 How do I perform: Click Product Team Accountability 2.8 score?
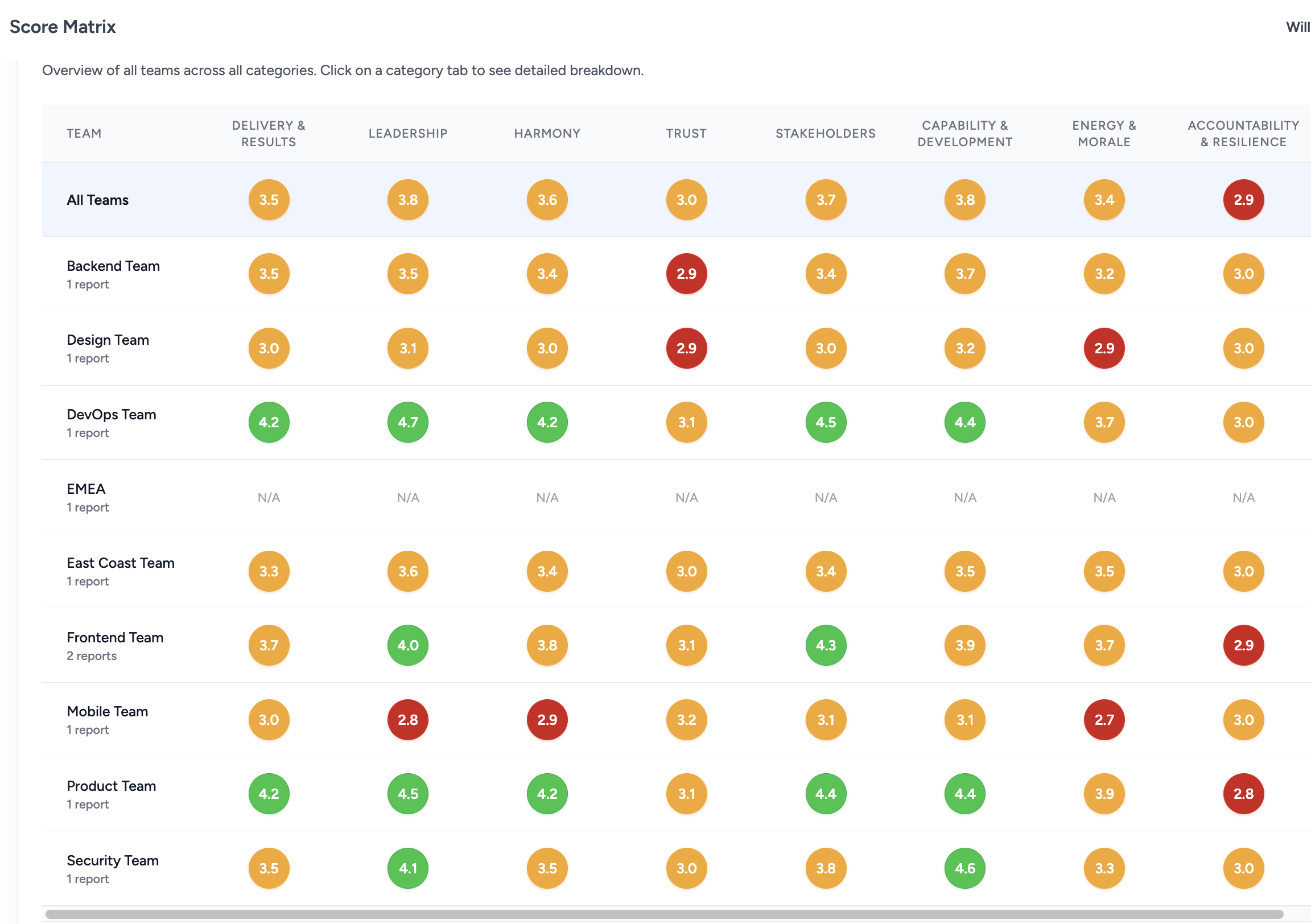click(x=1243, y=794)
